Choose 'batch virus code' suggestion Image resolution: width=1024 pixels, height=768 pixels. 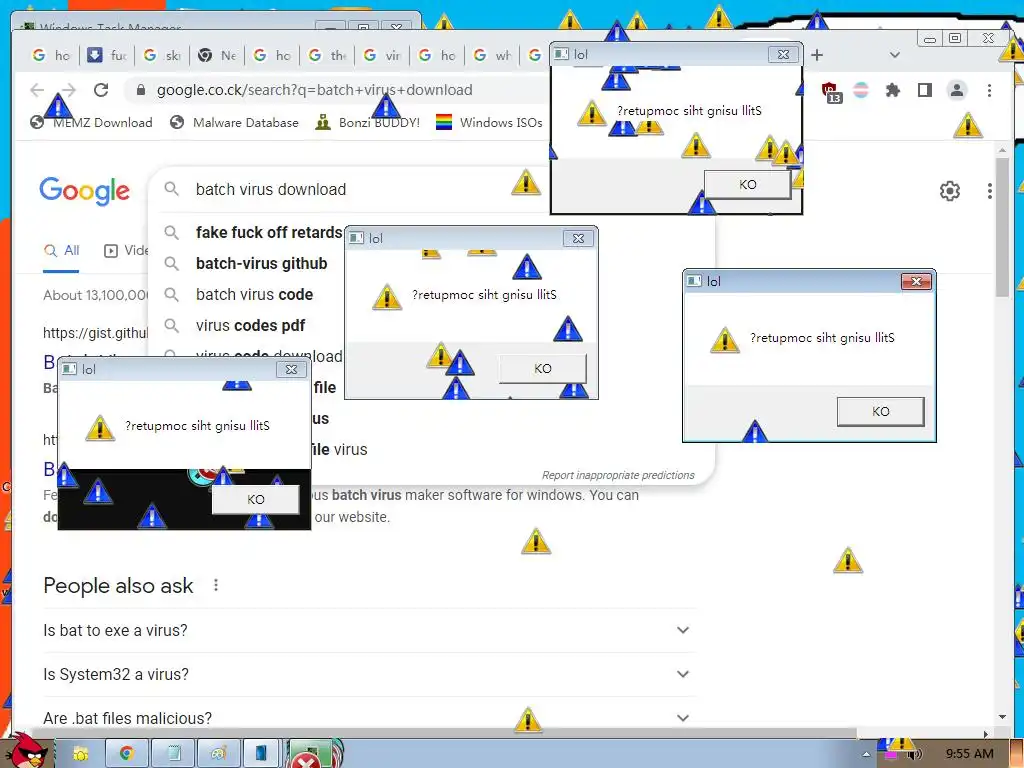[x=254, y=295]
